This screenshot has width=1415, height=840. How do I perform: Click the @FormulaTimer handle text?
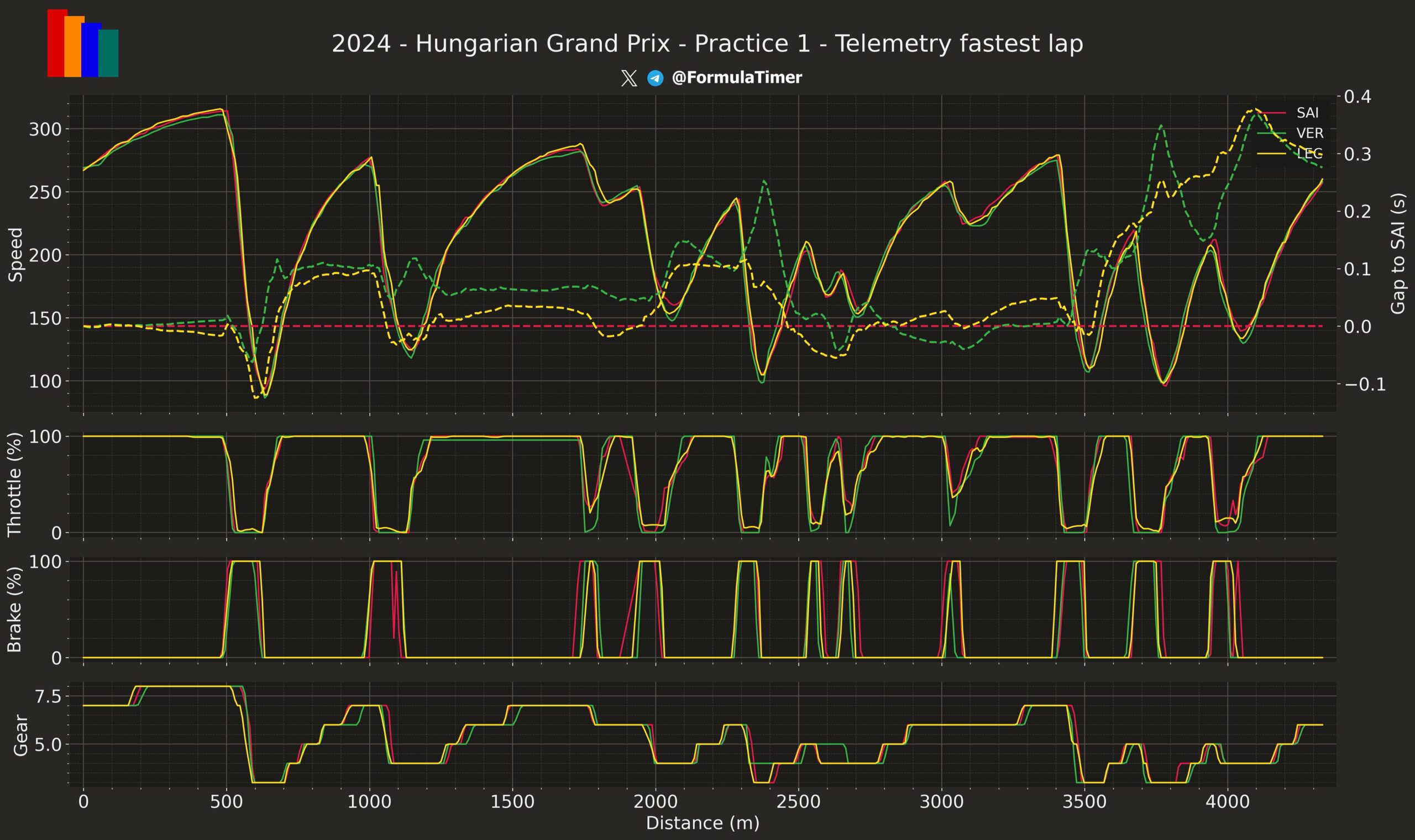736,77
